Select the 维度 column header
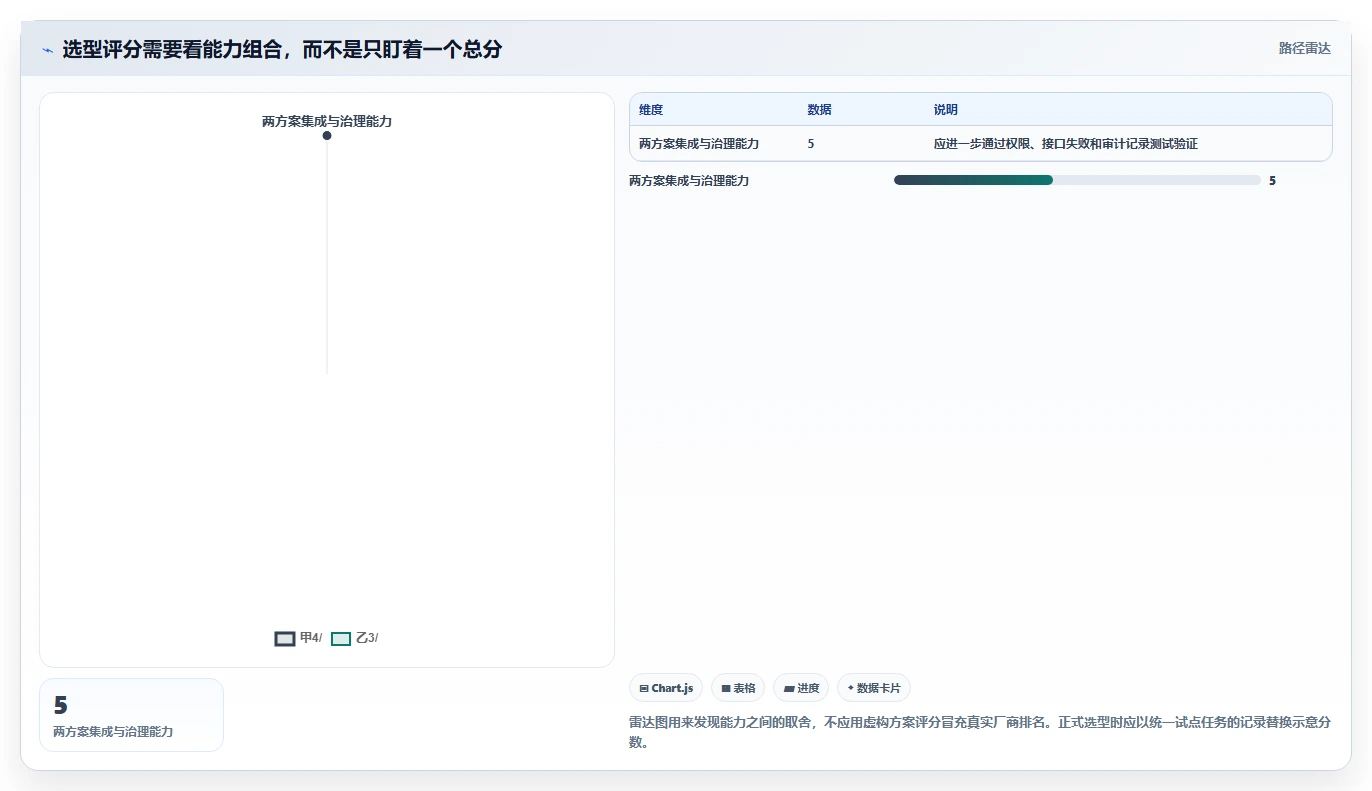The height and width of the screenshot is (791, 1372). click(x=651, y=110)
